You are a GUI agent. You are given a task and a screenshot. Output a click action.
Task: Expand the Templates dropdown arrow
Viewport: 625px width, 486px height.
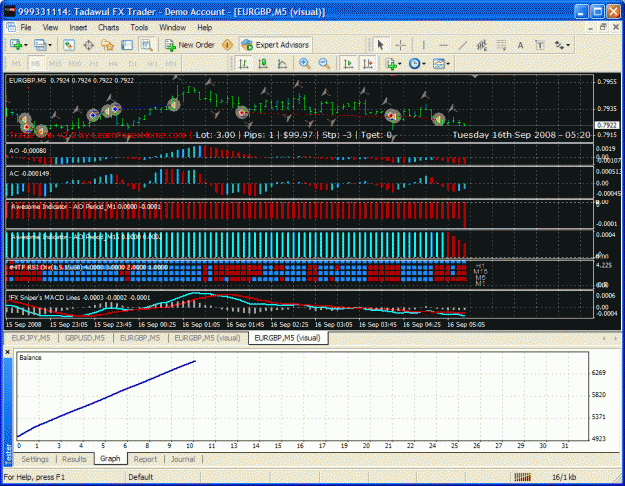448,64
